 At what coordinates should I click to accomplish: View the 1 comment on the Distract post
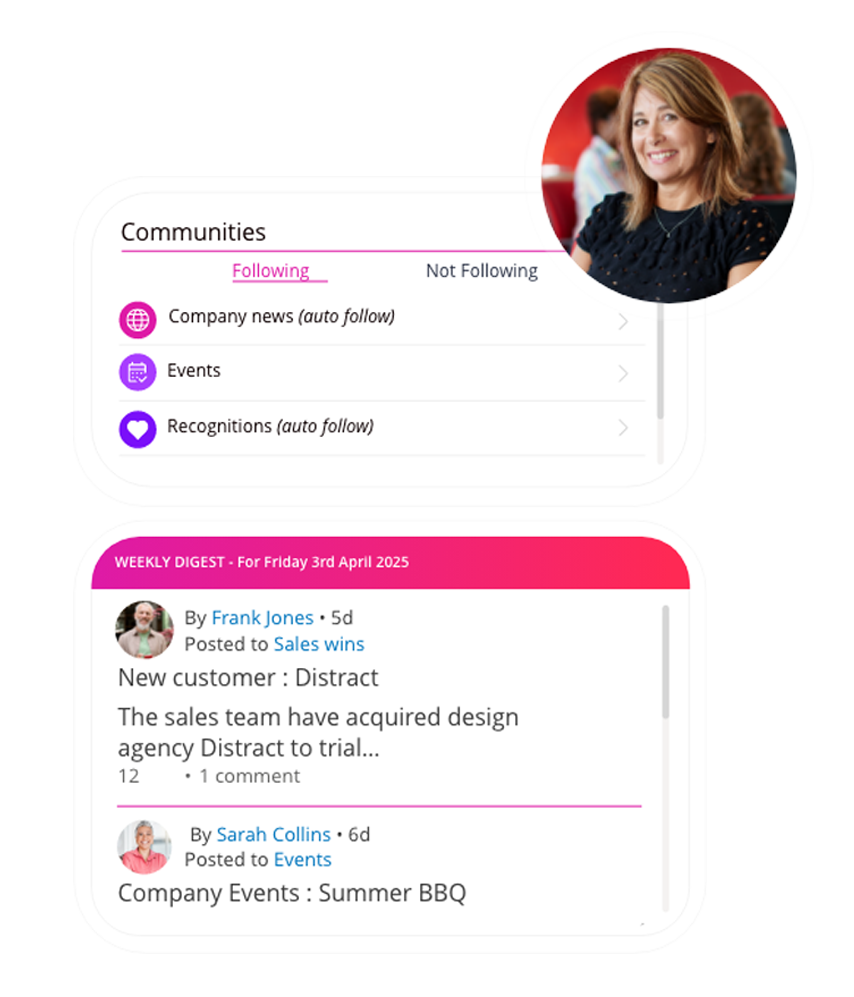tap(249, 776)
